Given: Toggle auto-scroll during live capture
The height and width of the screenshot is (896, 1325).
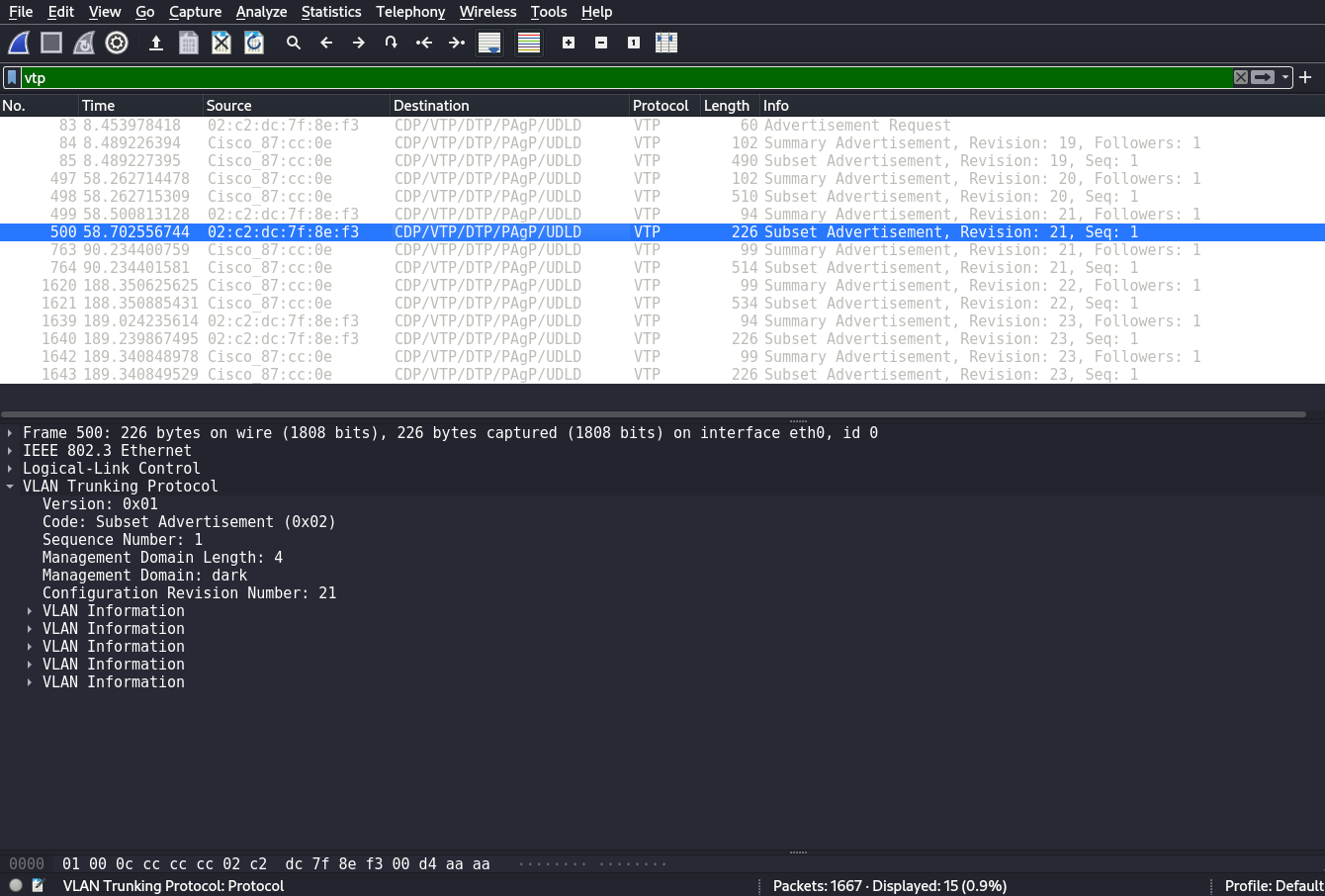Looking at the screenshot, I should point(489,43).
